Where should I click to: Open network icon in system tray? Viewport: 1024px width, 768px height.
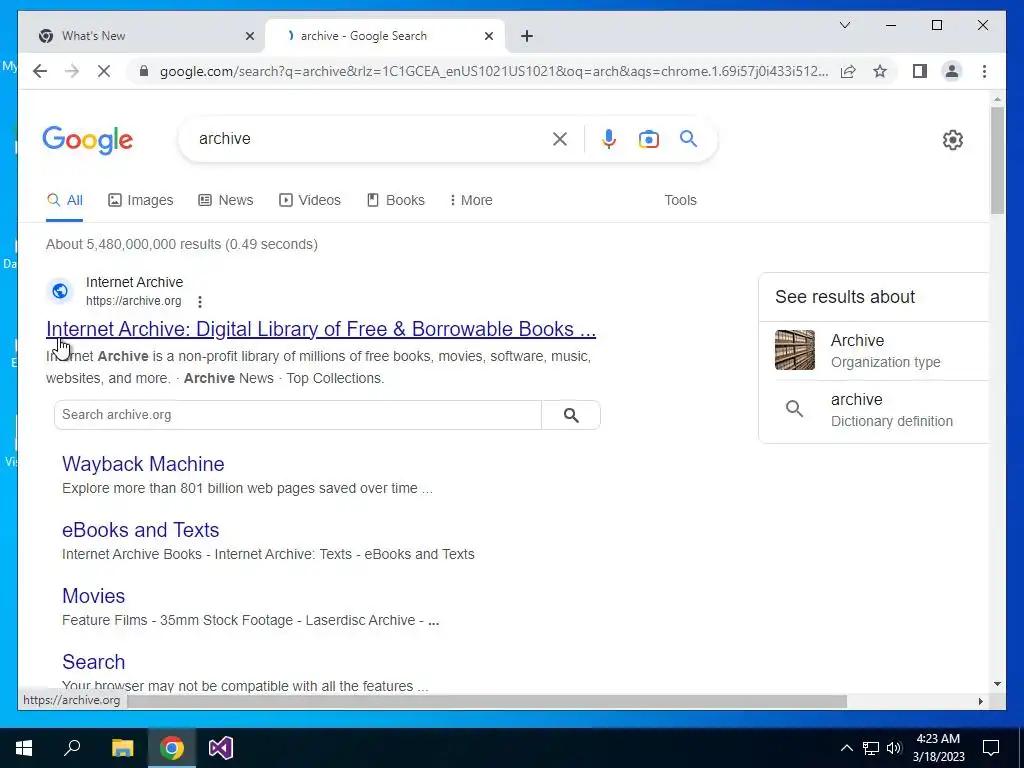(x=871, y=748)
